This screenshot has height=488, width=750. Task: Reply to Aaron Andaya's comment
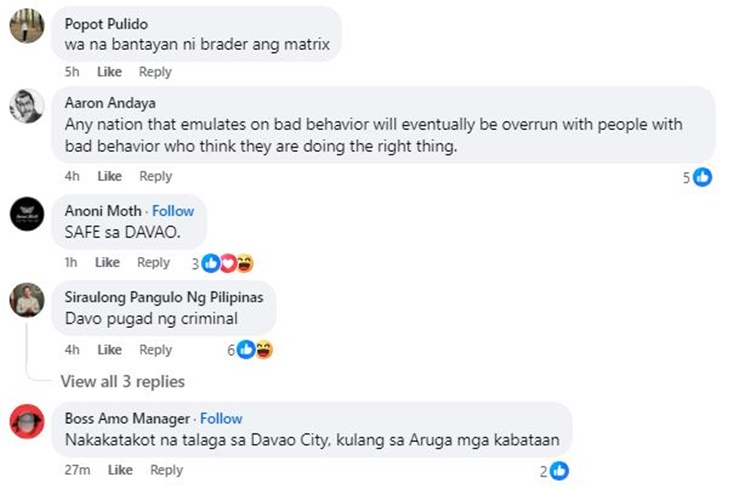click(155, 176)
